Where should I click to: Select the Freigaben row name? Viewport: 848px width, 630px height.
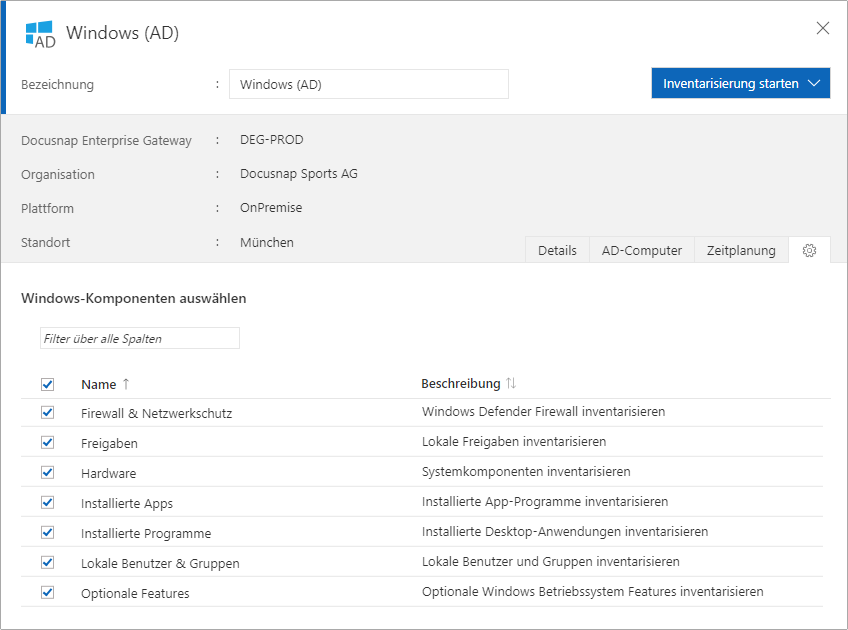(x=109, y=443)
